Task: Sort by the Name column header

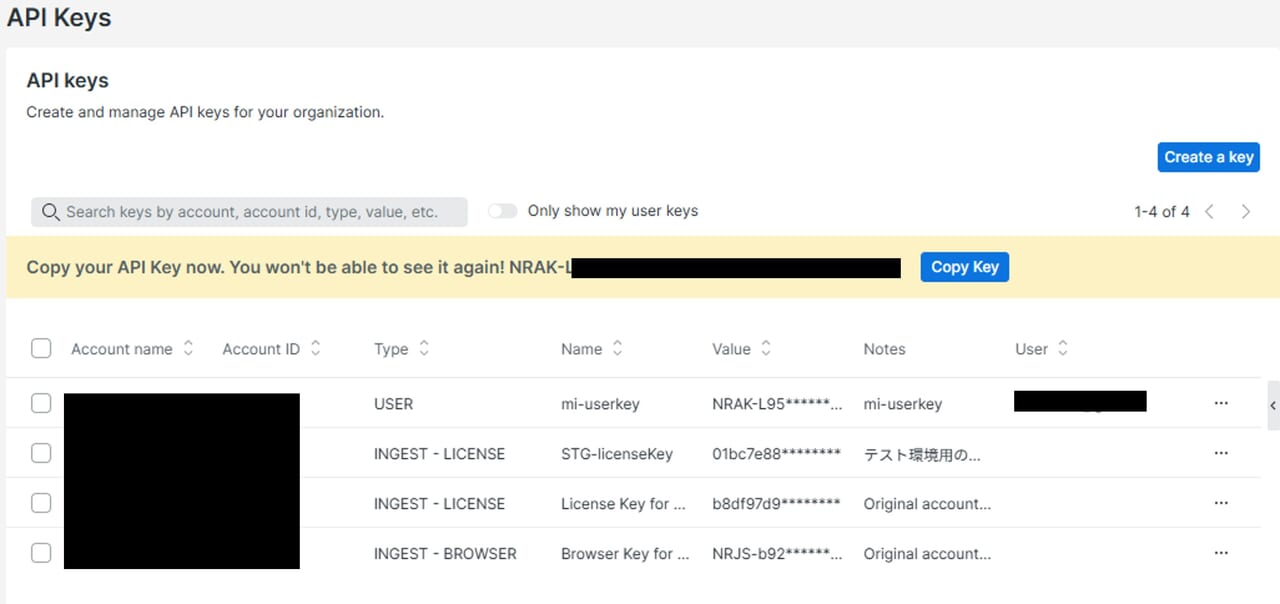Action: [x=617, y=349]
